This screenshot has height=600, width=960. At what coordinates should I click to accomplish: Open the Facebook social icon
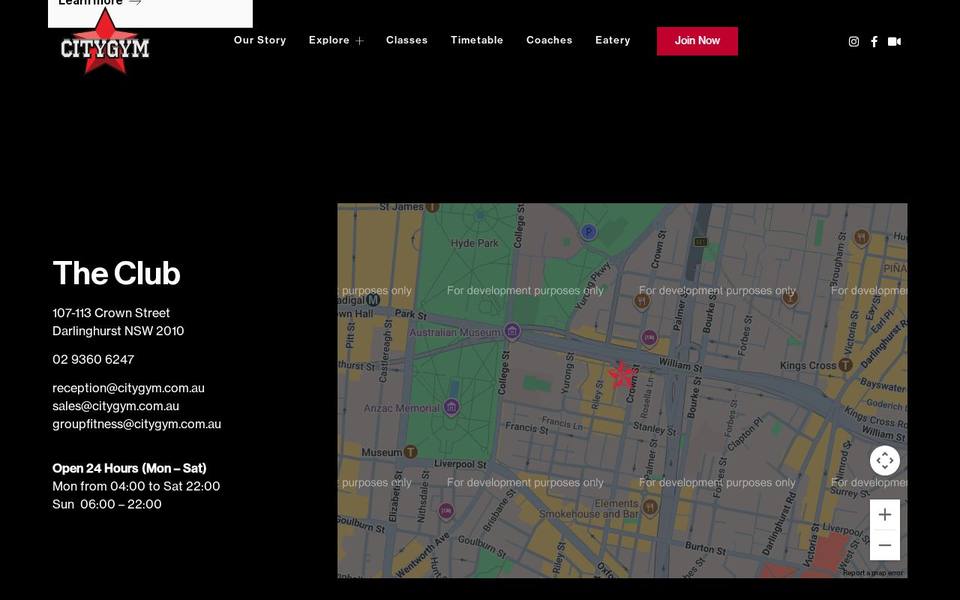click(874, 42)
